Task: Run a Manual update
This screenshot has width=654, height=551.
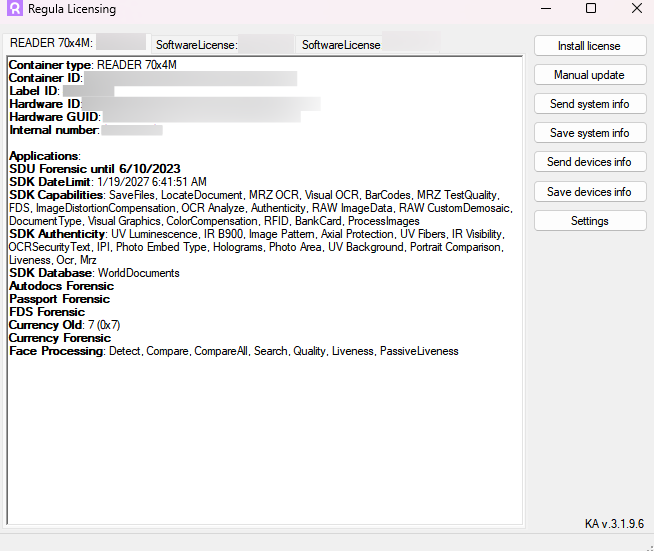Action: pyautogui.click(x=590, y=75)
